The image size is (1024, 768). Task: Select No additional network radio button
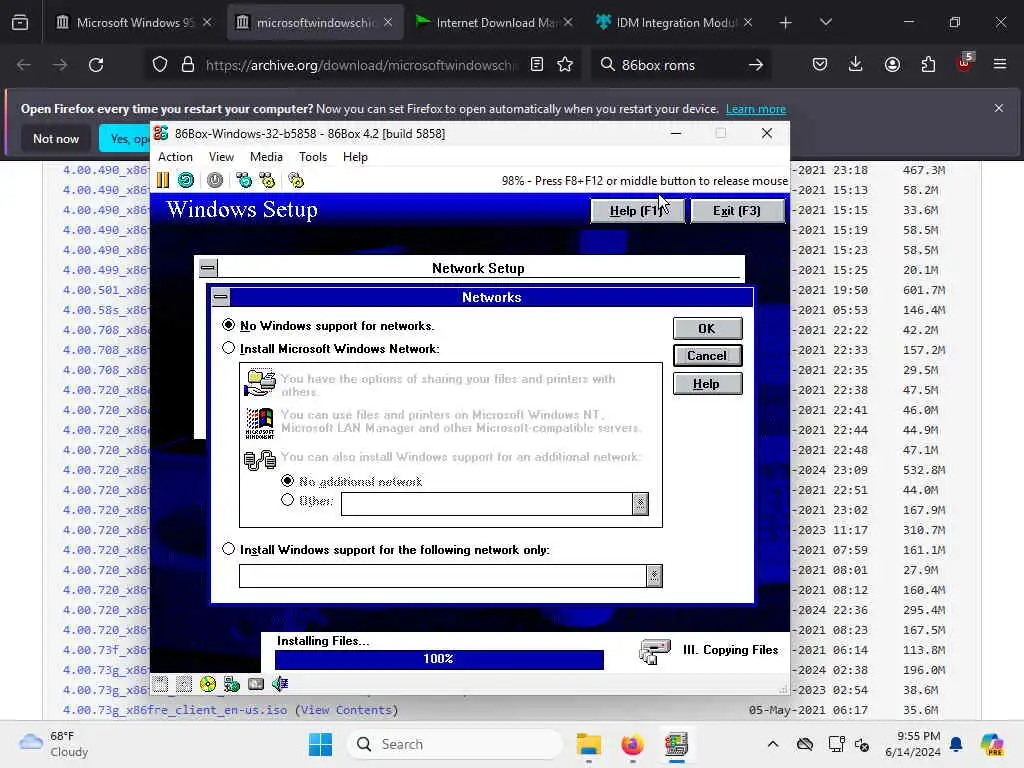[x=287, y=481]
